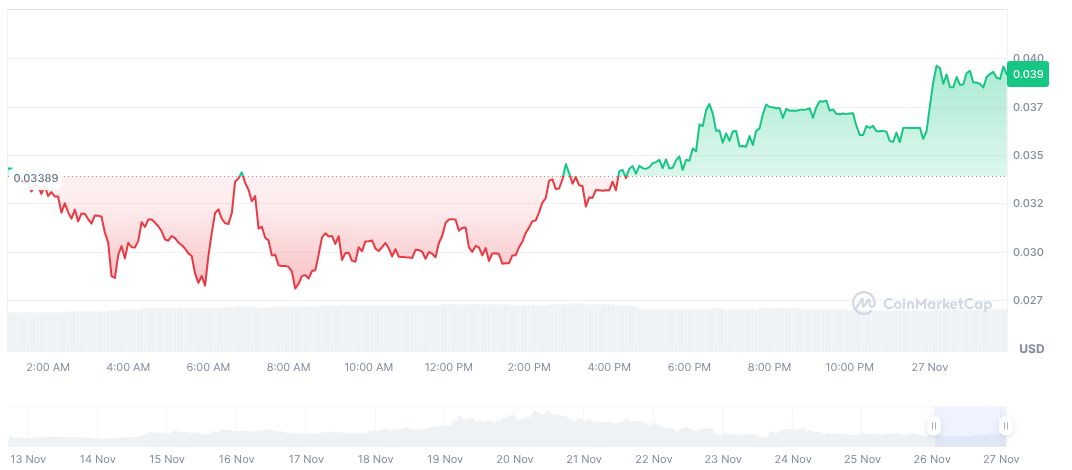Screen dimensions: 1072x470
Task: Jump to 20 Nov on navigator timeline
Action: [514, 459]
